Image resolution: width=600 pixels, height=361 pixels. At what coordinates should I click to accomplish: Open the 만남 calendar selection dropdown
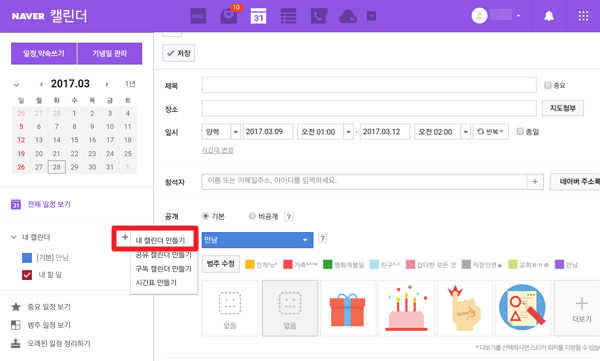pos(258,240)
